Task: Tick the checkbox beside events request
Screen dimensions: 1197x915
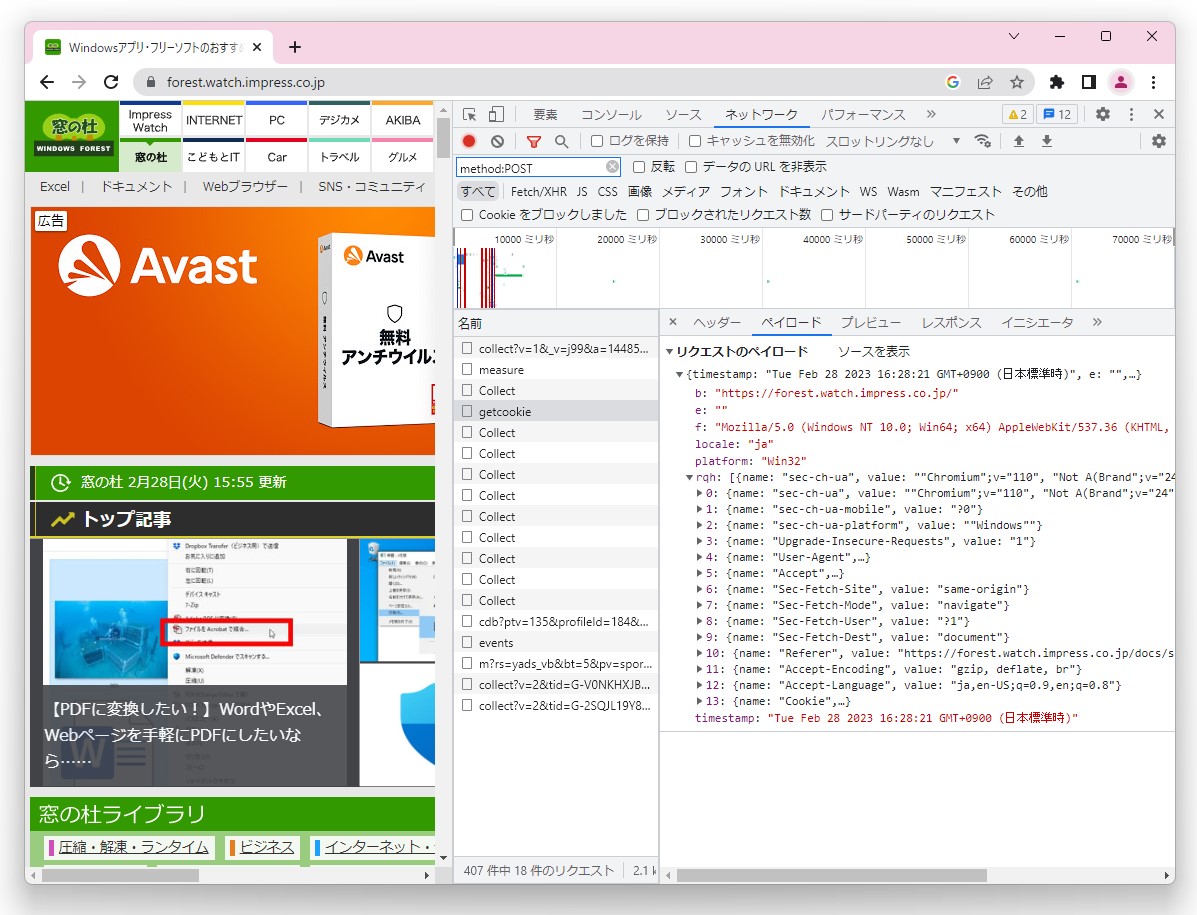Action: tap(467, 643)
